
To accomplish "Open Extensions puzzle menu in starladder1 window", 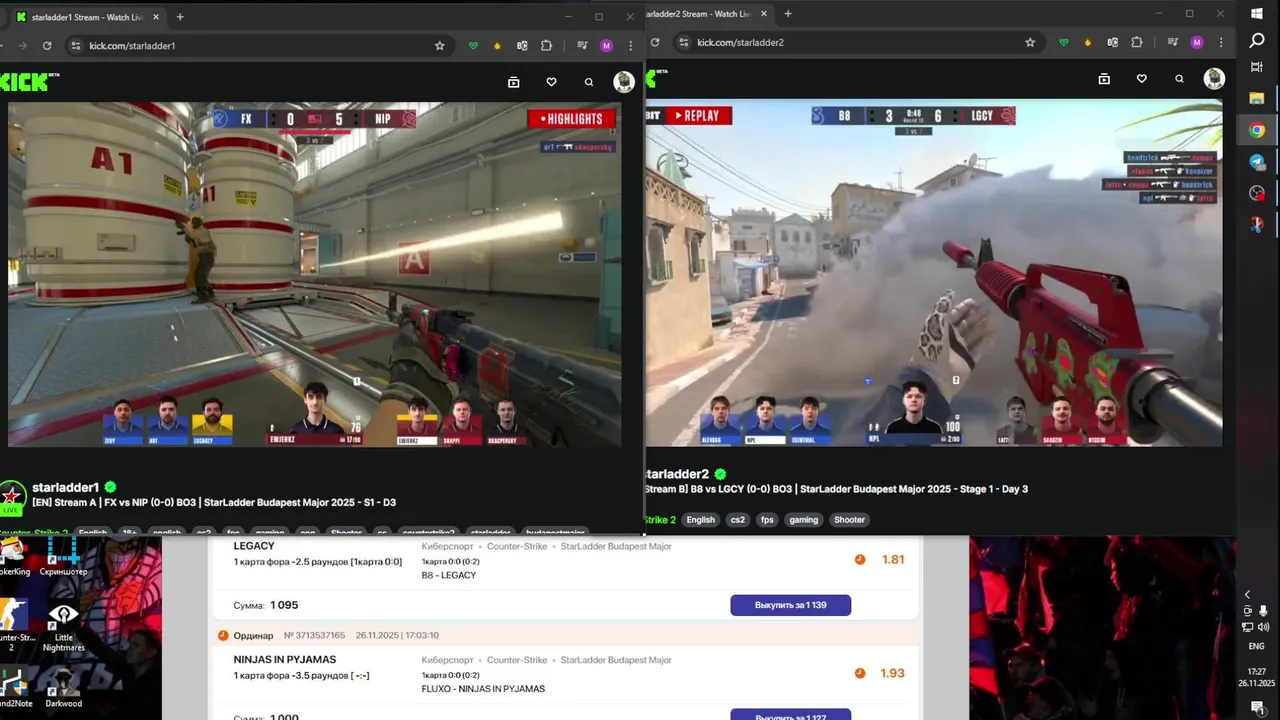I will pos(546,45).
